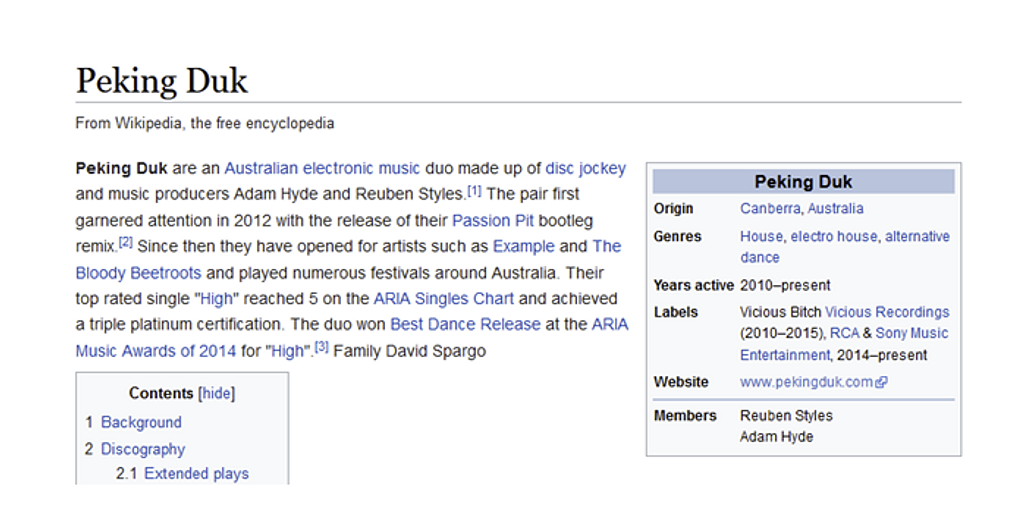Open the Australian electronic music link

click(x=322, y=168)
